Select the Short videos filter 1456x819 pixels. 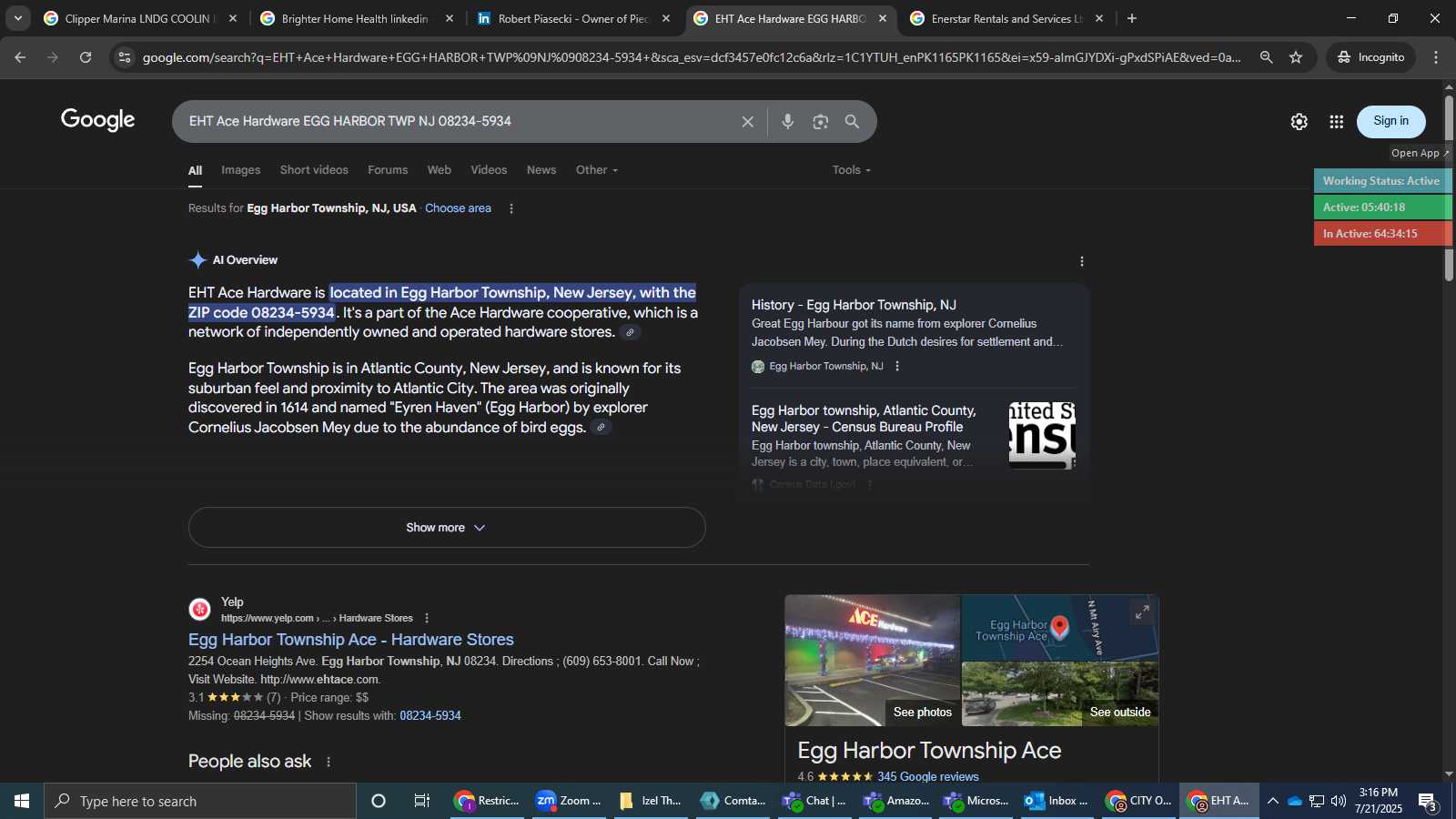coord(314,170)
